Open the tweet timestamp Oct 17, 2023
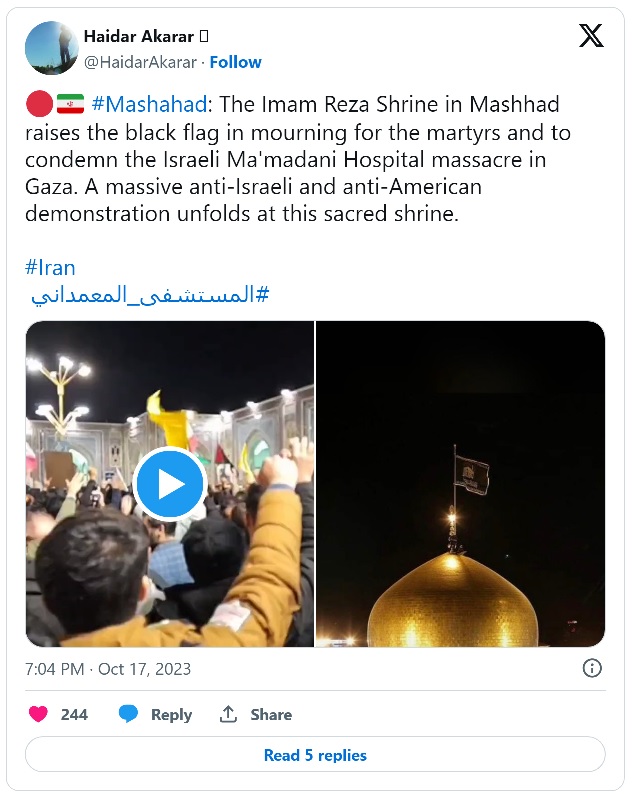 tap(108, 669)
